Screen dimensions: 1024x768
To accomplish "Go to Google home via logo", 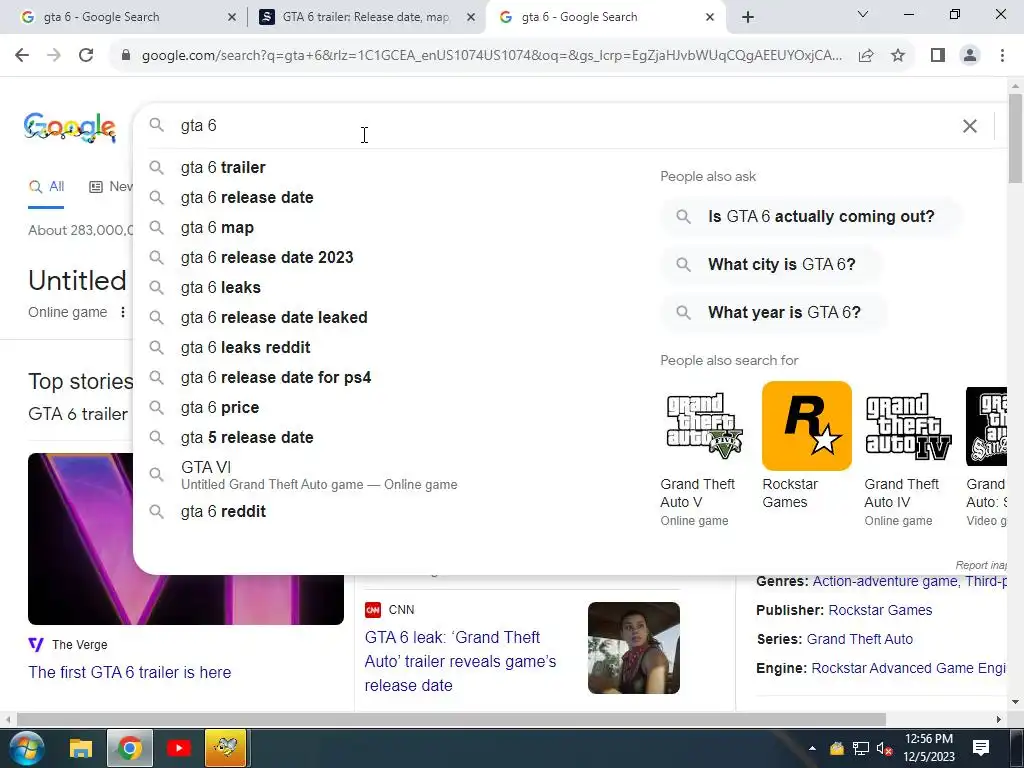I will pos(70,127).
